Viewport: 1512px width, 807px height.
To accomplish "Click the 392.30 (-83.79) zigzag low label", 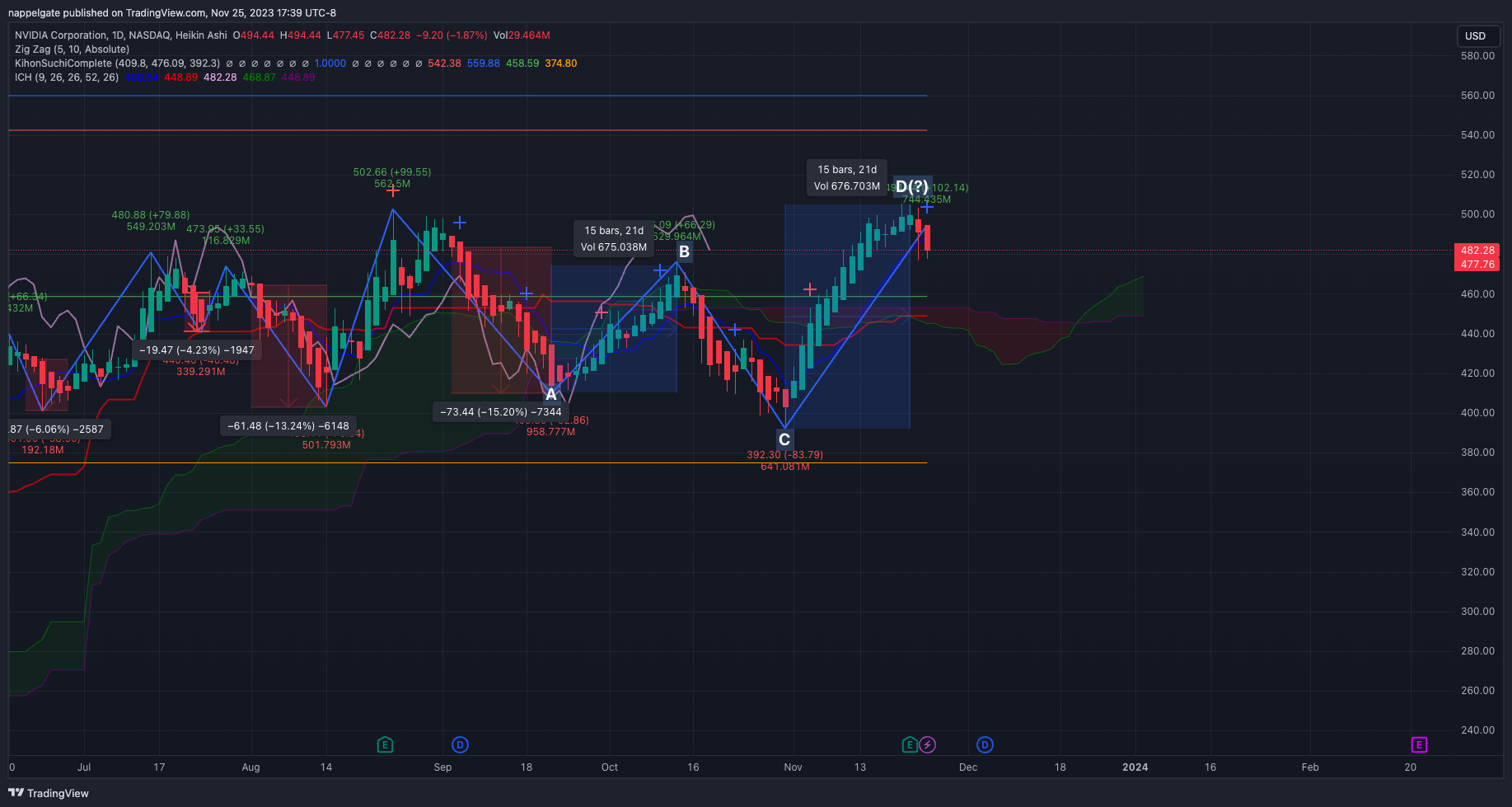I will [x=785, y=455].
